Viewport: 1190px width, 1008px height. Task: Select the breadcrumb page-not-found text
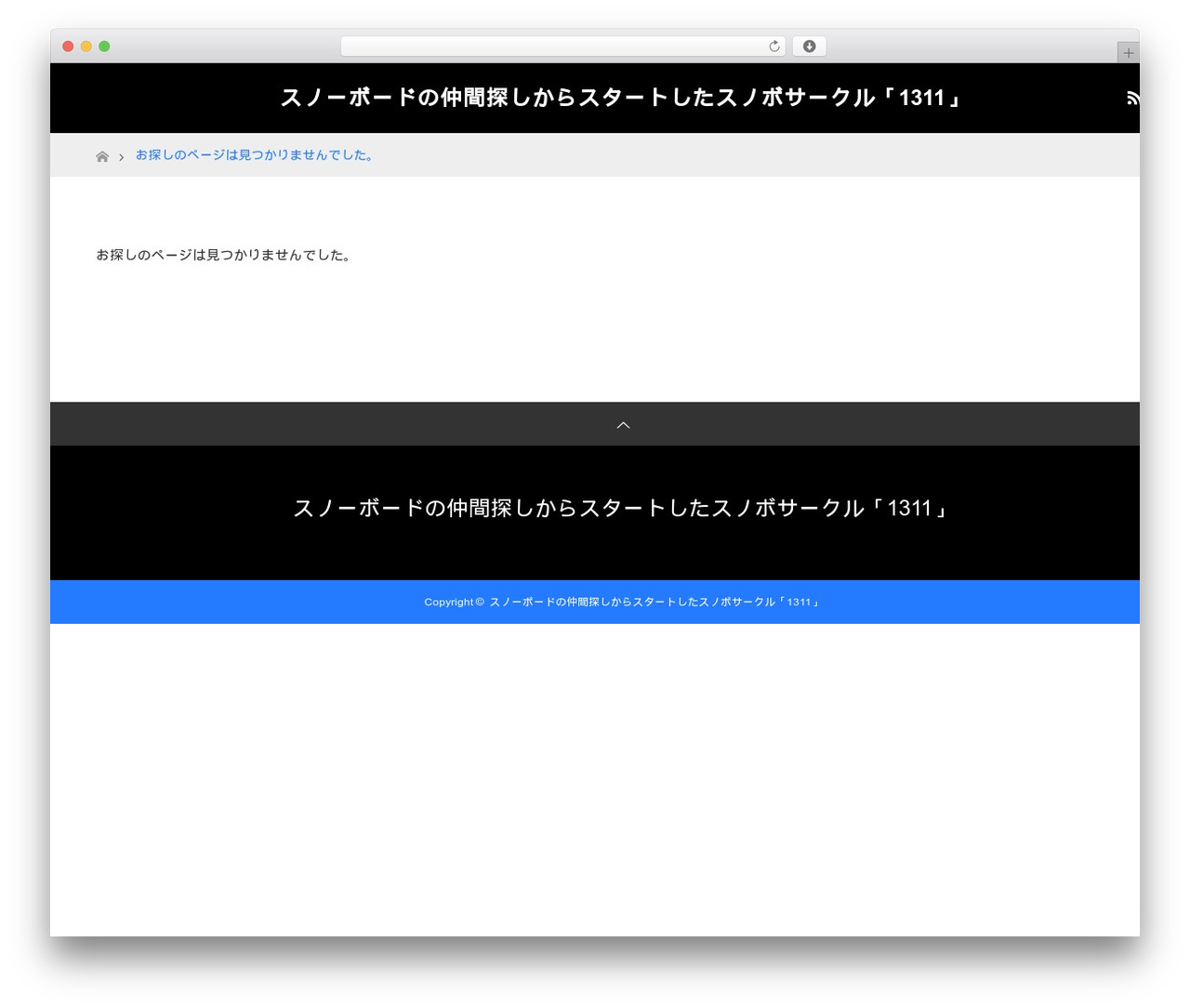pyautogui.click(x=255, y=155)
